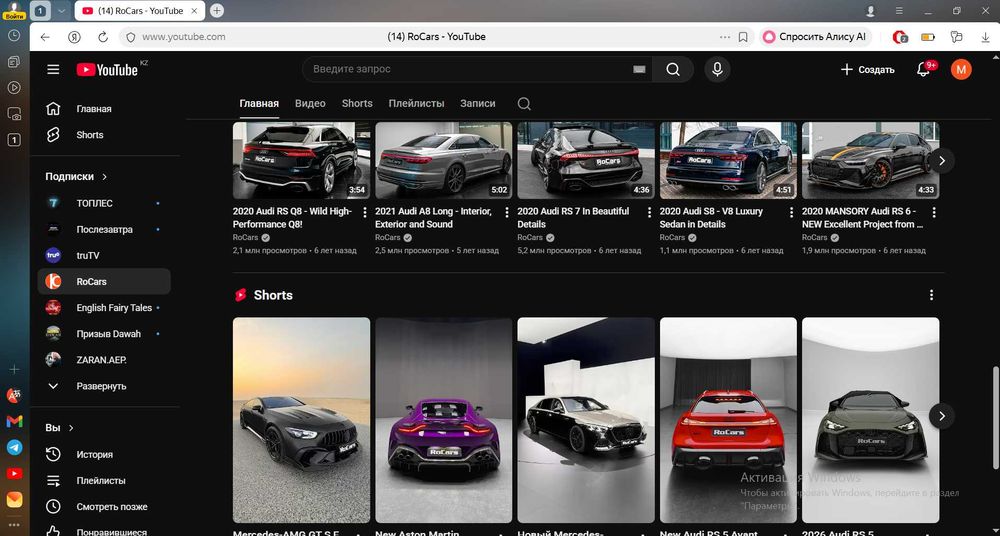Switch to the Плейлисты channel tab

click(x=416, y=103)
